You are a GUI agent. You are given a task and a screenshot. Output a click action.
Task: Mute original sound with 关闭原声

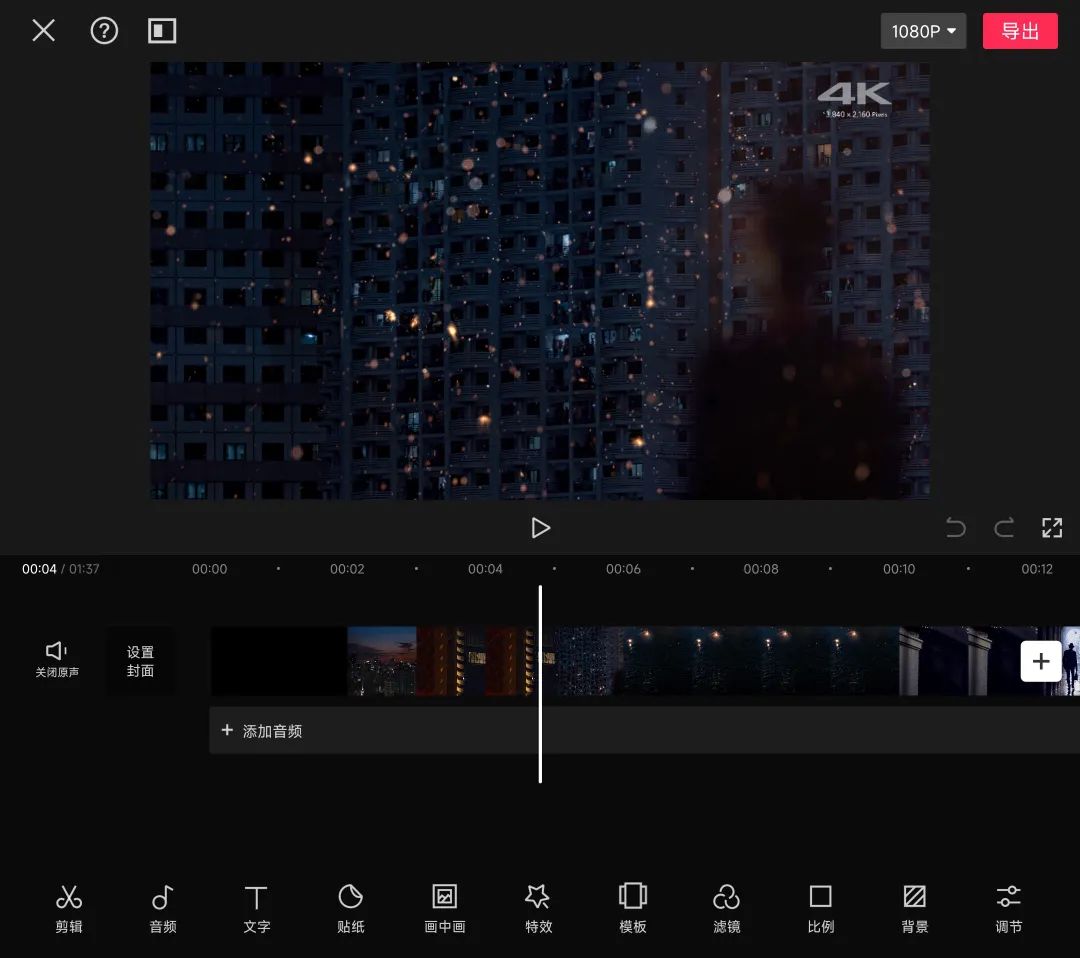[x=57, y=660]
